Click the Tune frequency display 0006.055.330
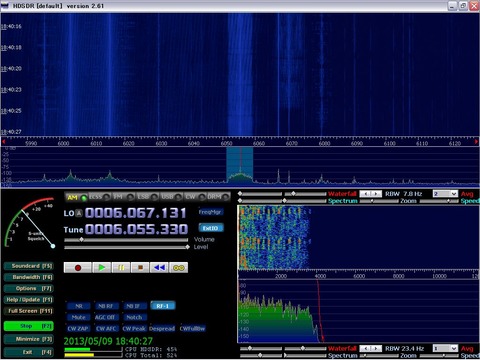Image resolution: width=480 pixels, height=360 pixels. (x=136, y=229)
